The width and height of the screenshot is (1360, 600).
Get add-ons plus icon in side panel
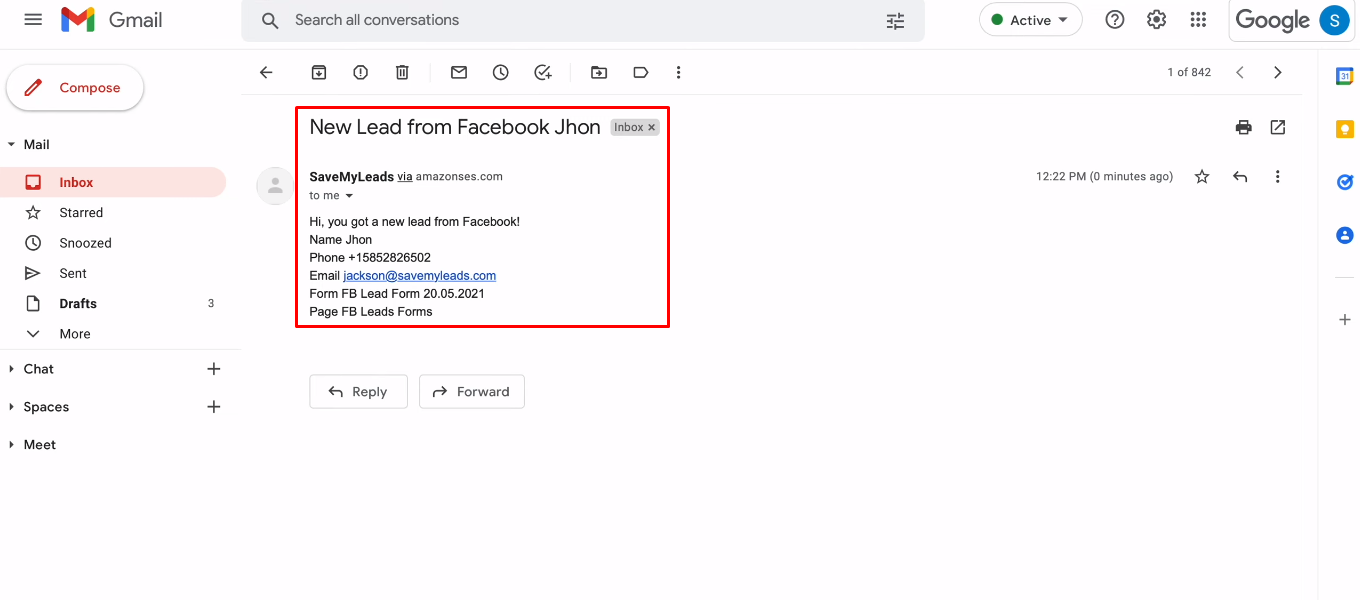1345,320
